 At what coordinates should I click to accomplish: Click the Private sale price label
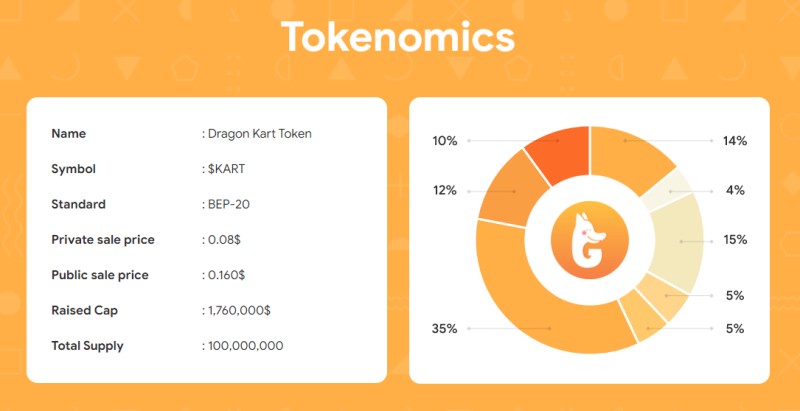pos(103,240)
